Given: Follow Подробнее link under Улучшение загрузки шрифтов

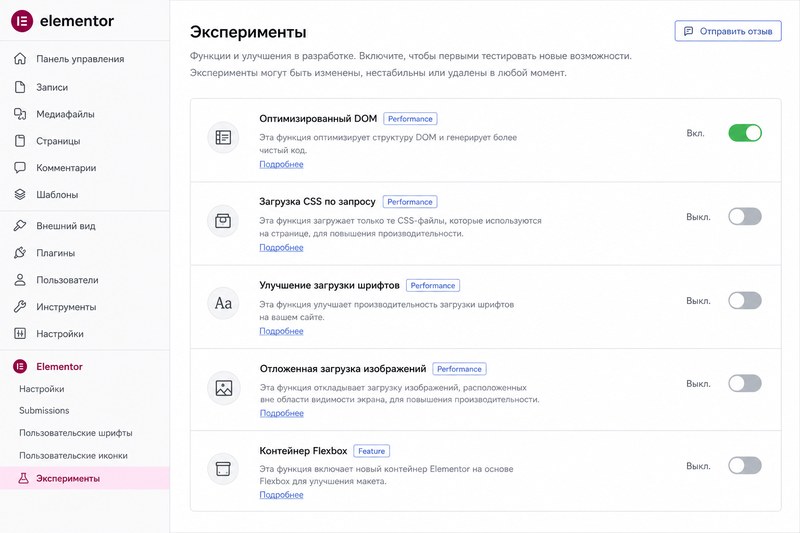Looking at the screenshot, I should (x=281, y=331).
